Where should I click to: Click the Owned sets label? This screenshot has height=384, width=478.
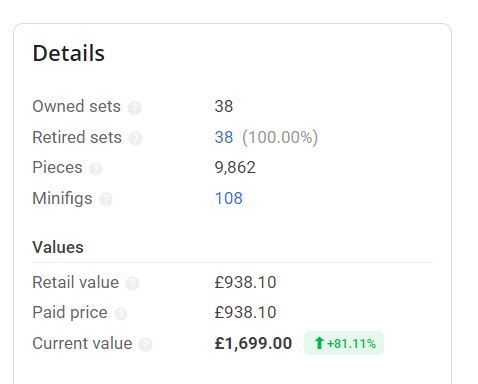(x=76, y=106)
